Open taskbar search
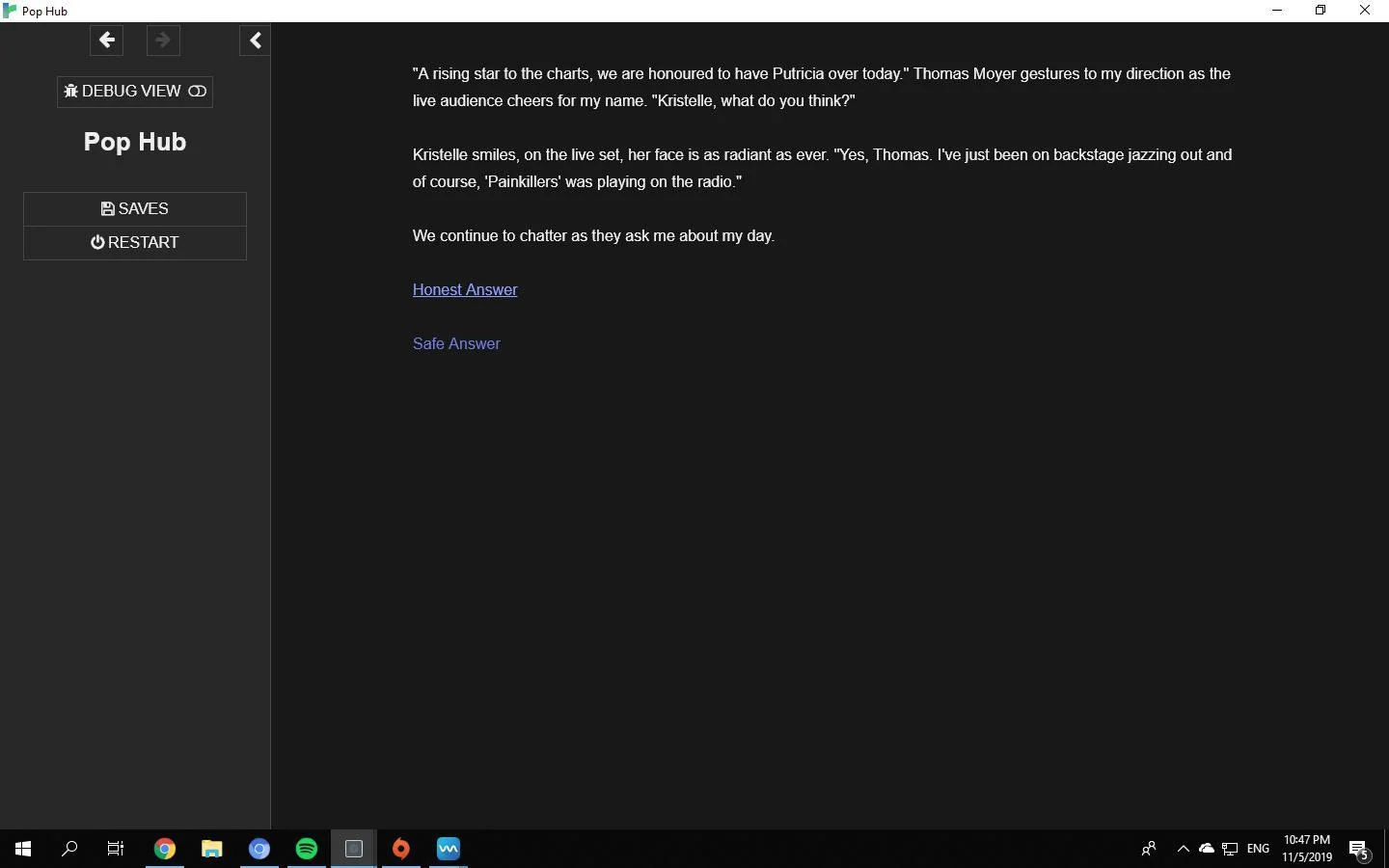The width and height of the screenshot is (1389, 868). click(x=69, y=849)
